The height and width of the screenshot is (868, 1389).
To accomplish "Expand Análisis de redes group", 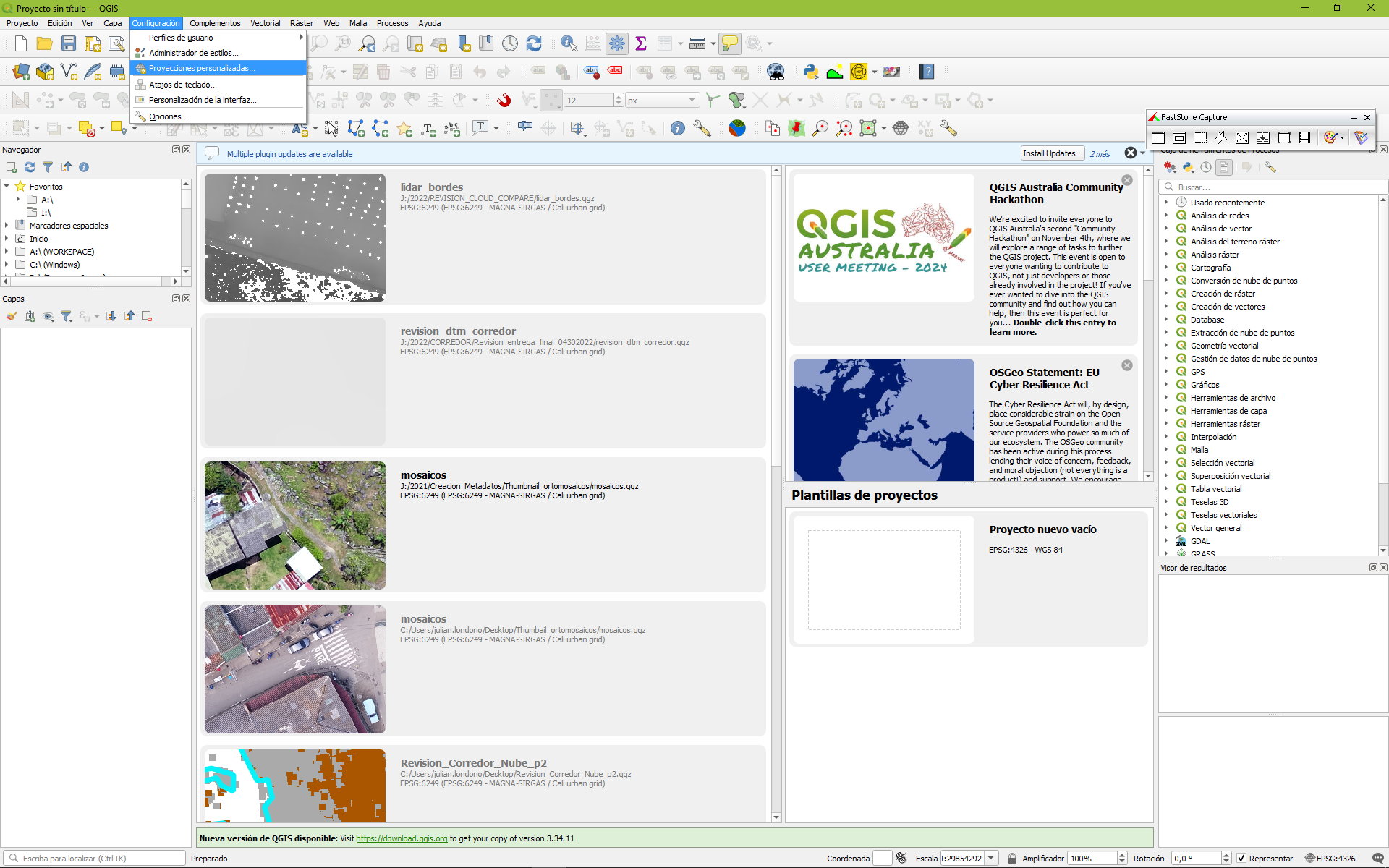I will click(x=1166, y=215).
